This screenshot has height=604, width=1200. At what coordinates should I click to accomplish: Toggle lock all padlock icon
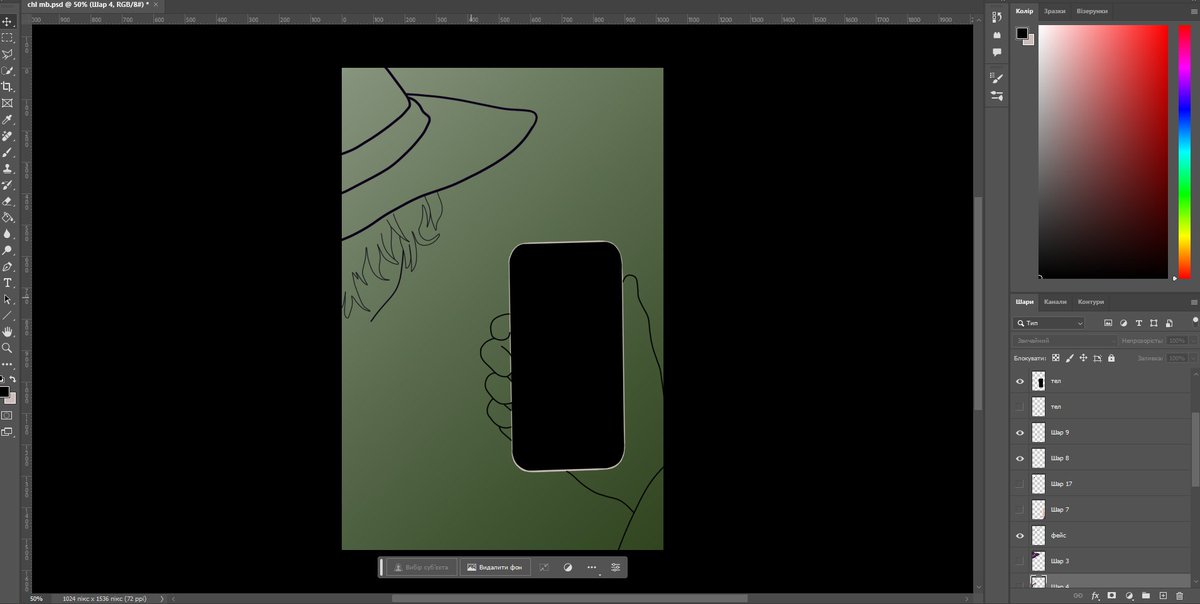pos(1111,357)
